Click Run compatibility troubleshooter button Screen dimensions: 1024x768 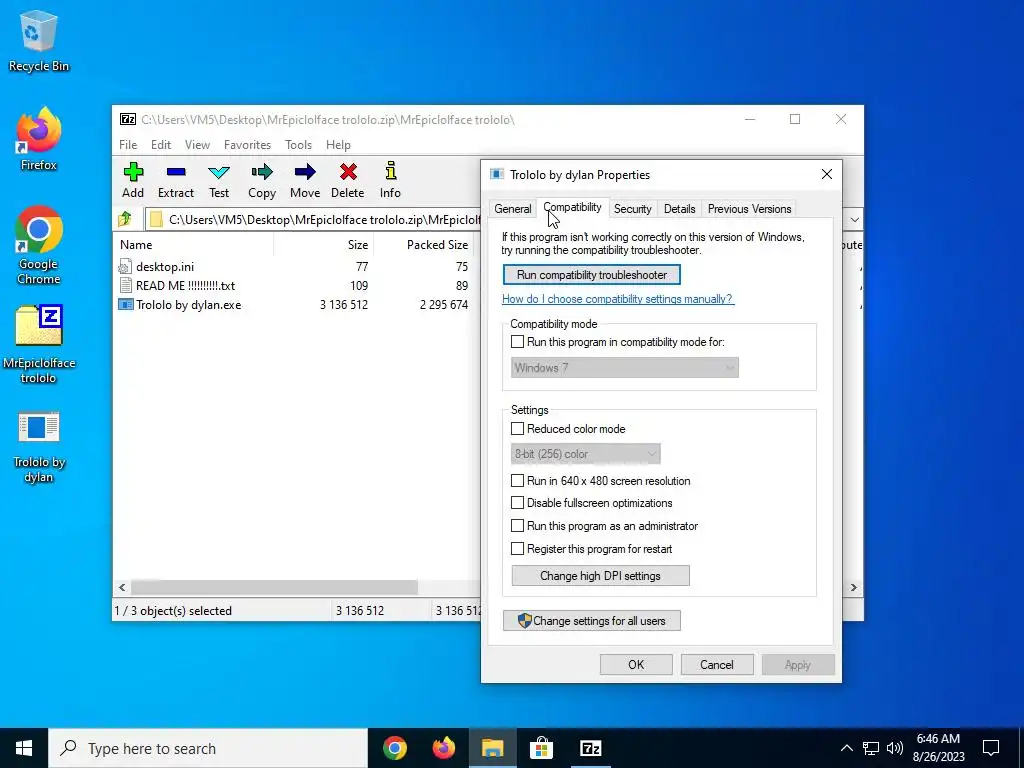point(592,275)
